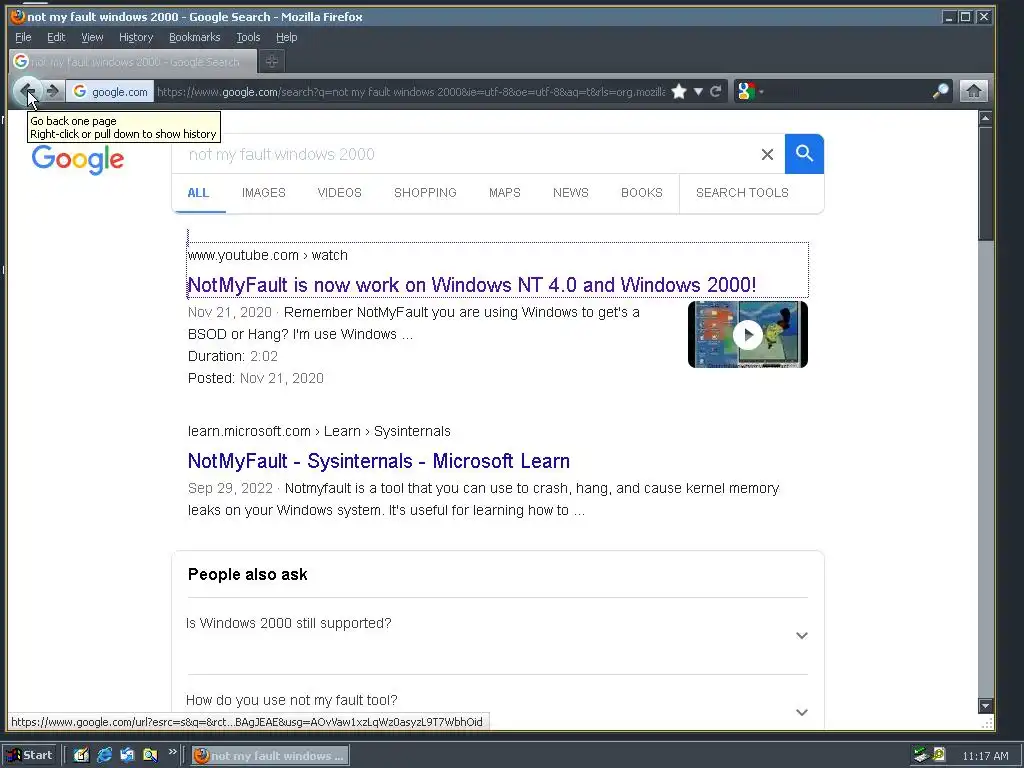Click the first Quick Launch taskbar icon
Viewport: 1024px width, 768px height.
pyautogui.click(x=81, y=755)
